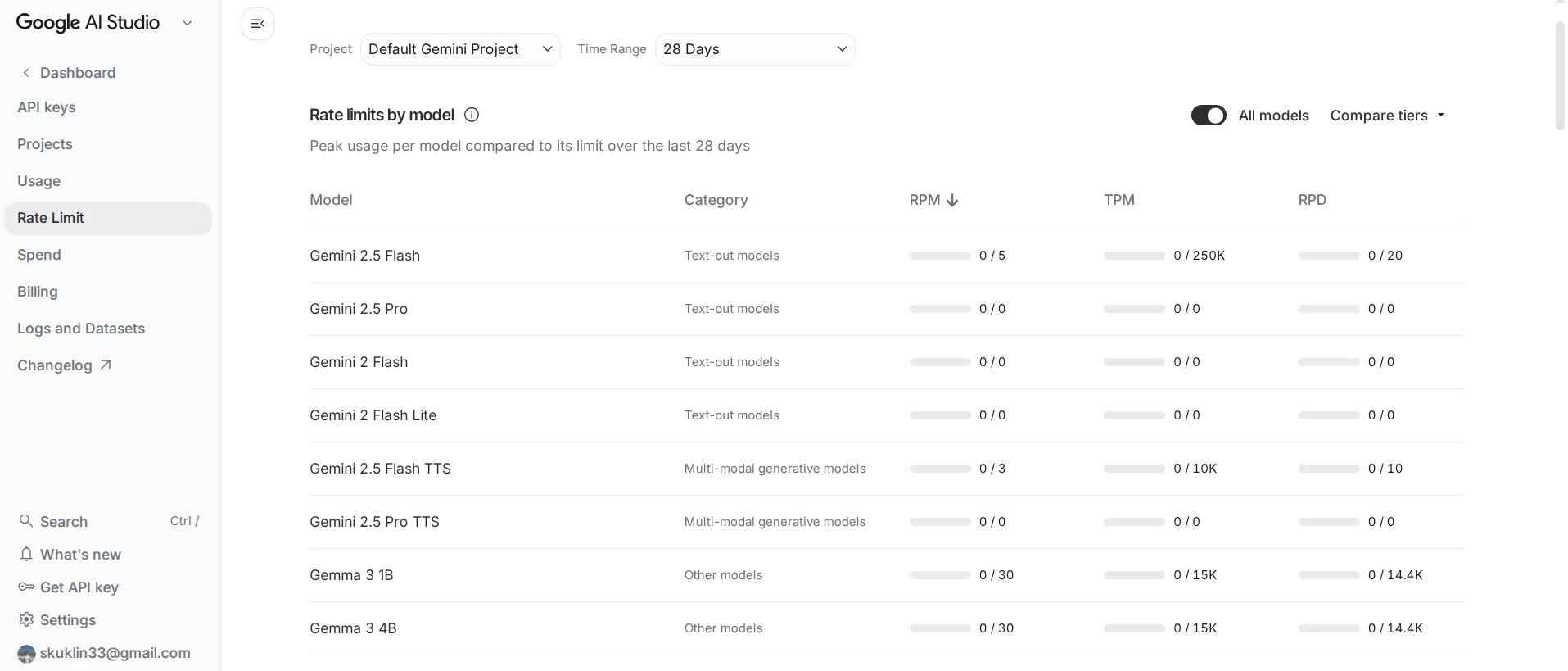
Task: Click the 0 / 20 RPD value
Action: 1385,256
